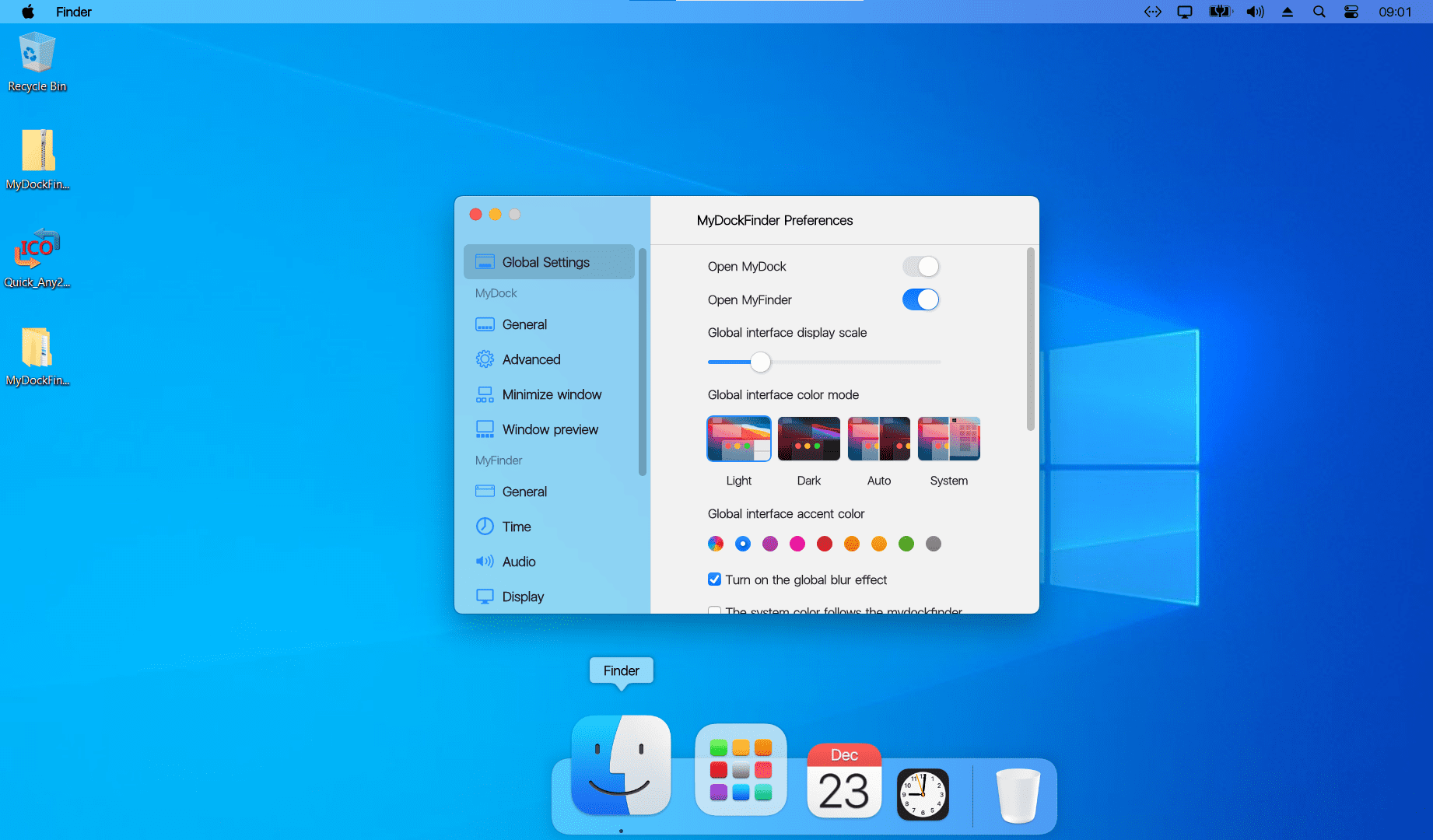Click the sidebar list scrollbar
The height and width of the screenshot is (840, 1433).
(x=643, y=362)
